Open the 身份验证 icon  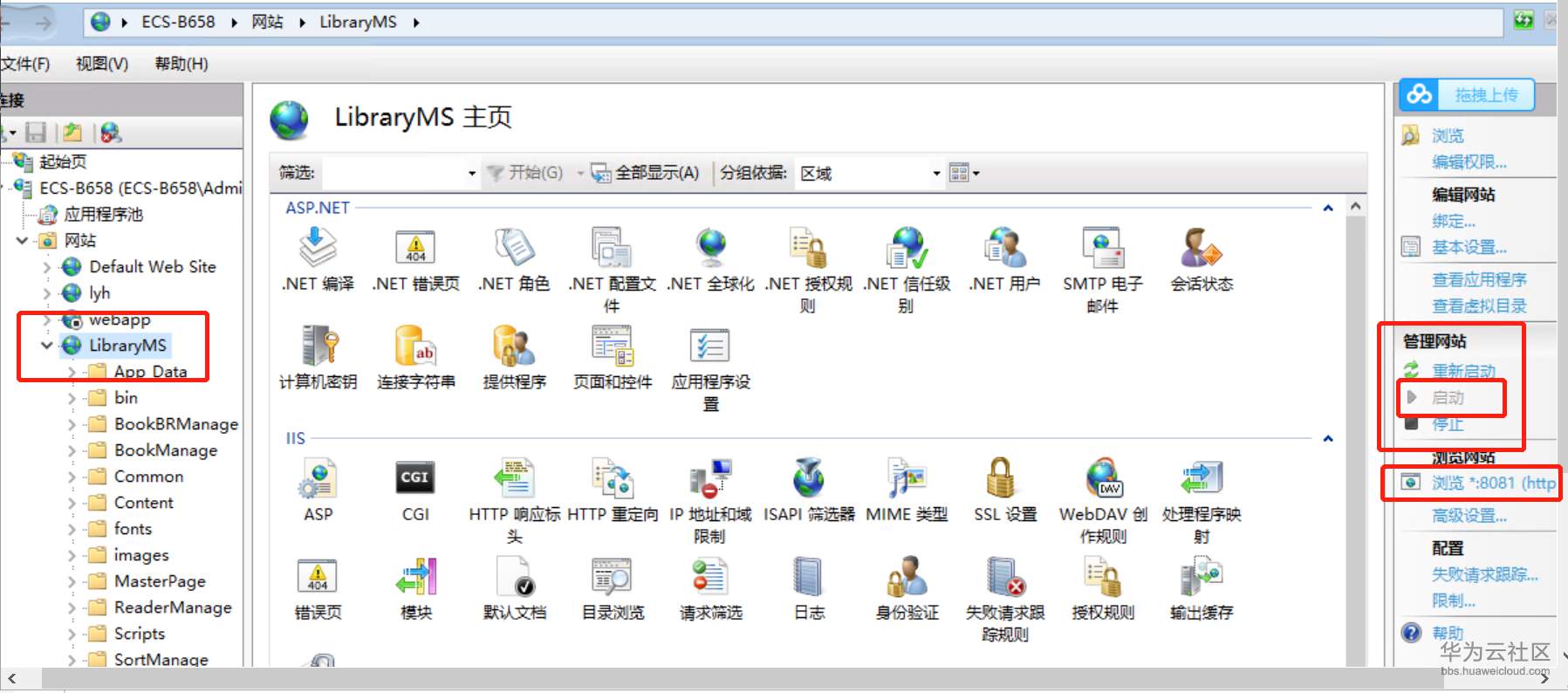(907, 577)
